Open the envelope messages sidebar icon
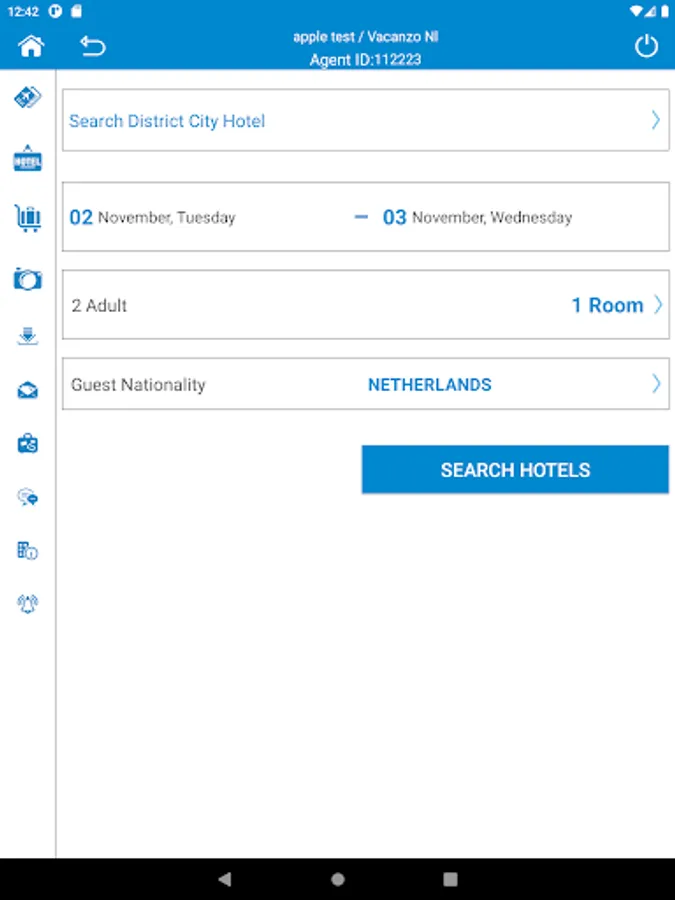The height and width of the screenshot is (900, 675). pos(28,391)
